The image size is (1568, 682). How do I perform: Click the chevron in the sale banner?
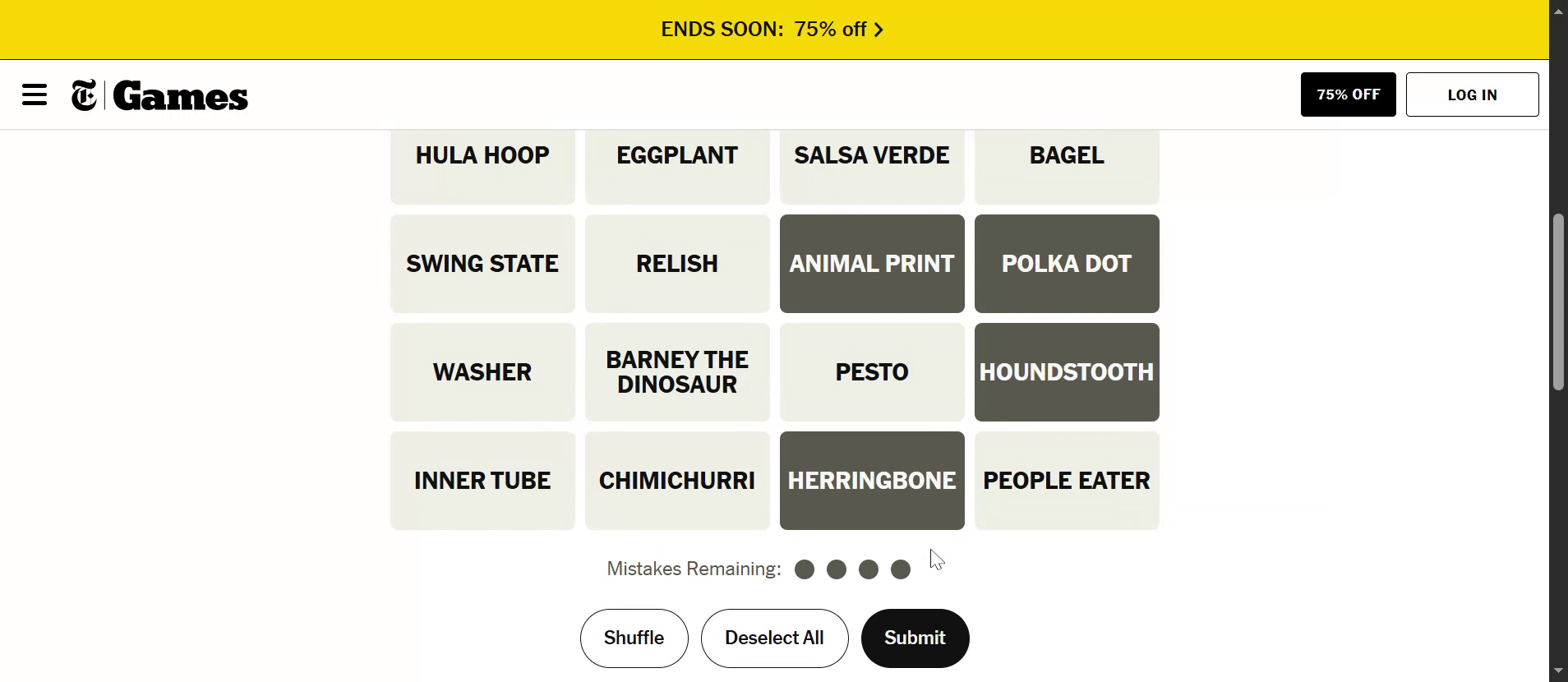click(x=879, y=30)
